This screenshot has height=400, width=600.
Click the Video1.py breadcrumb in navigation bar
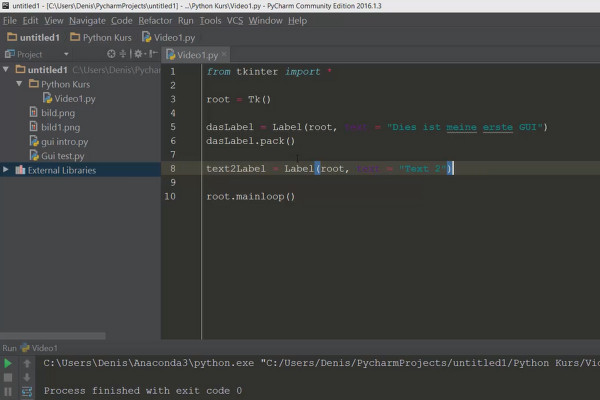pos(168,38)
